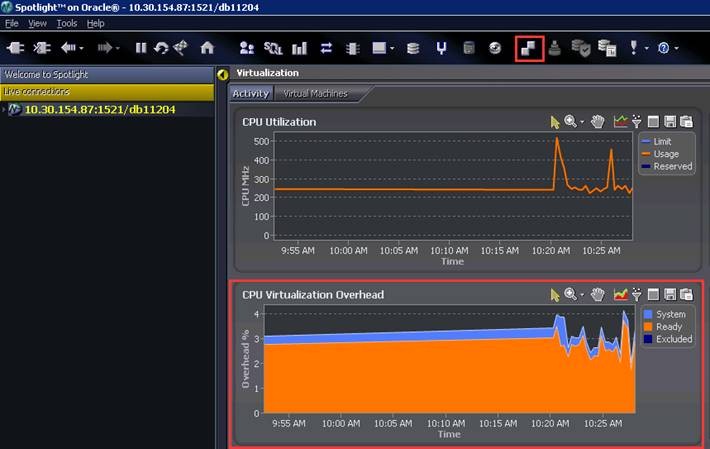
Task: Click the zoom magnifier in CPU Utilization chart
Action: [x=571, y=121]
